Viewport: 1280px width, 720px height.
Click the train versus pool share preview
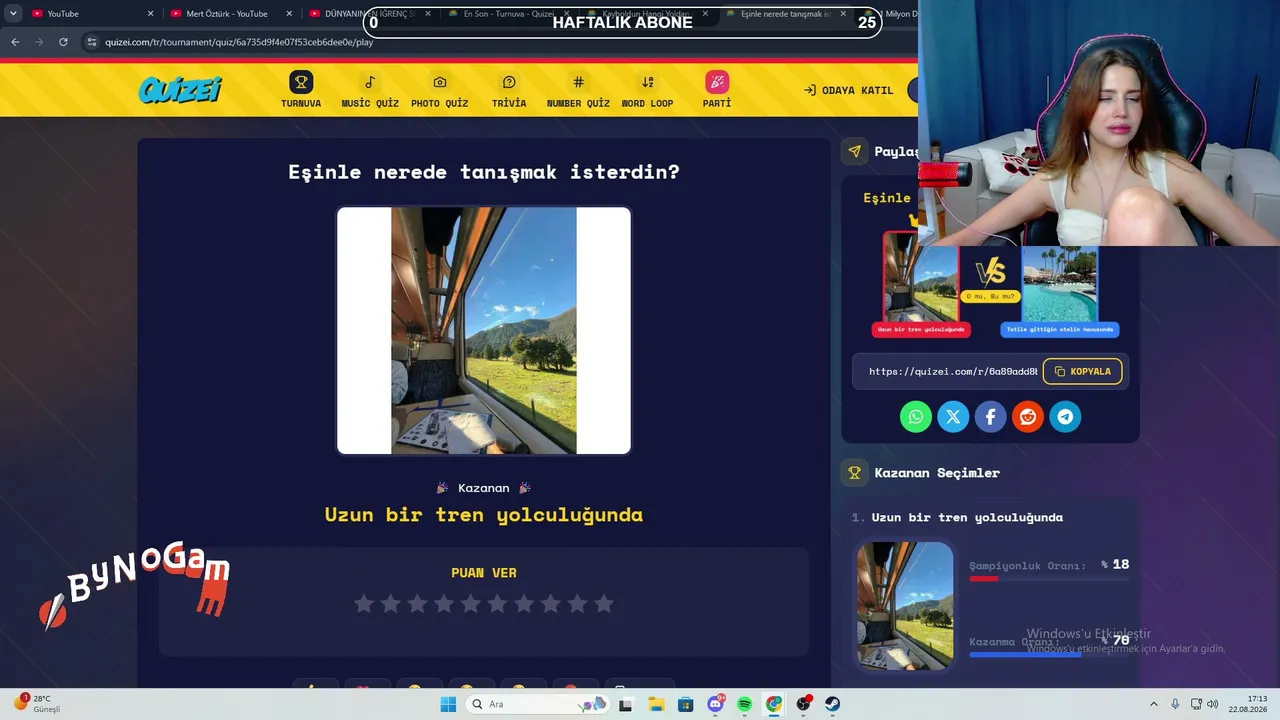click(x=990, y=285)
